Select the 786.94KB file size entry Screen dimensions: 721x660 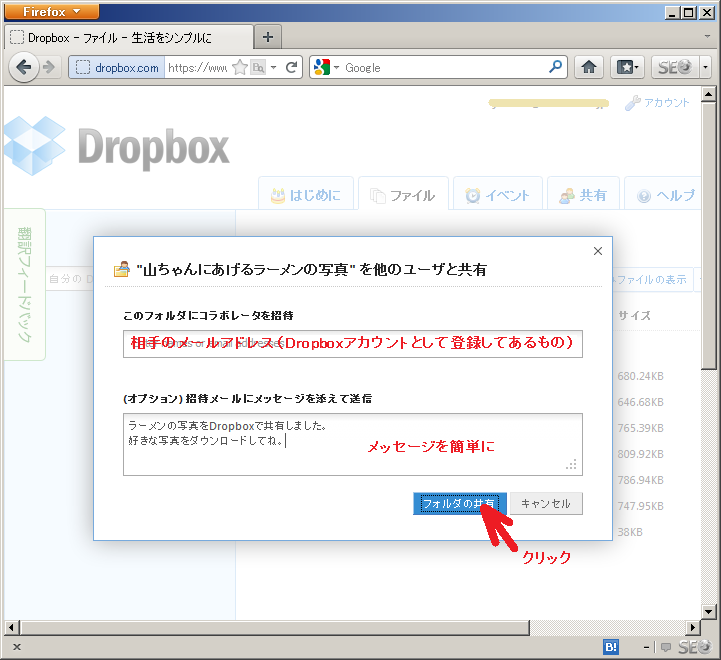pyautogui.click(x=641, y=480)
